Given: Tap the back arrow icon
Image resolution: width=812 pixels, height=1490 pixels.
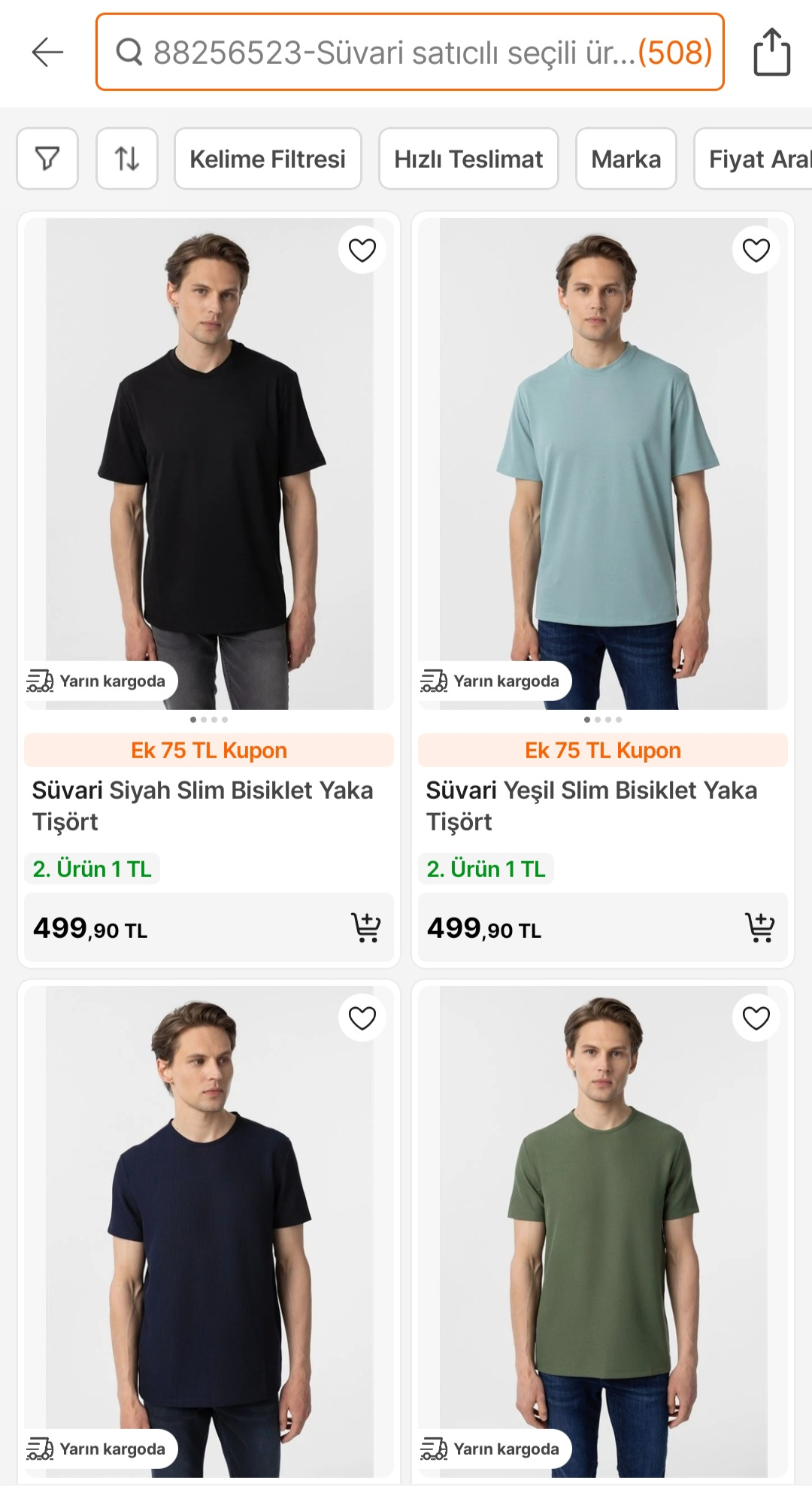Looking at the screenshot, I should [x=47, y=52].
